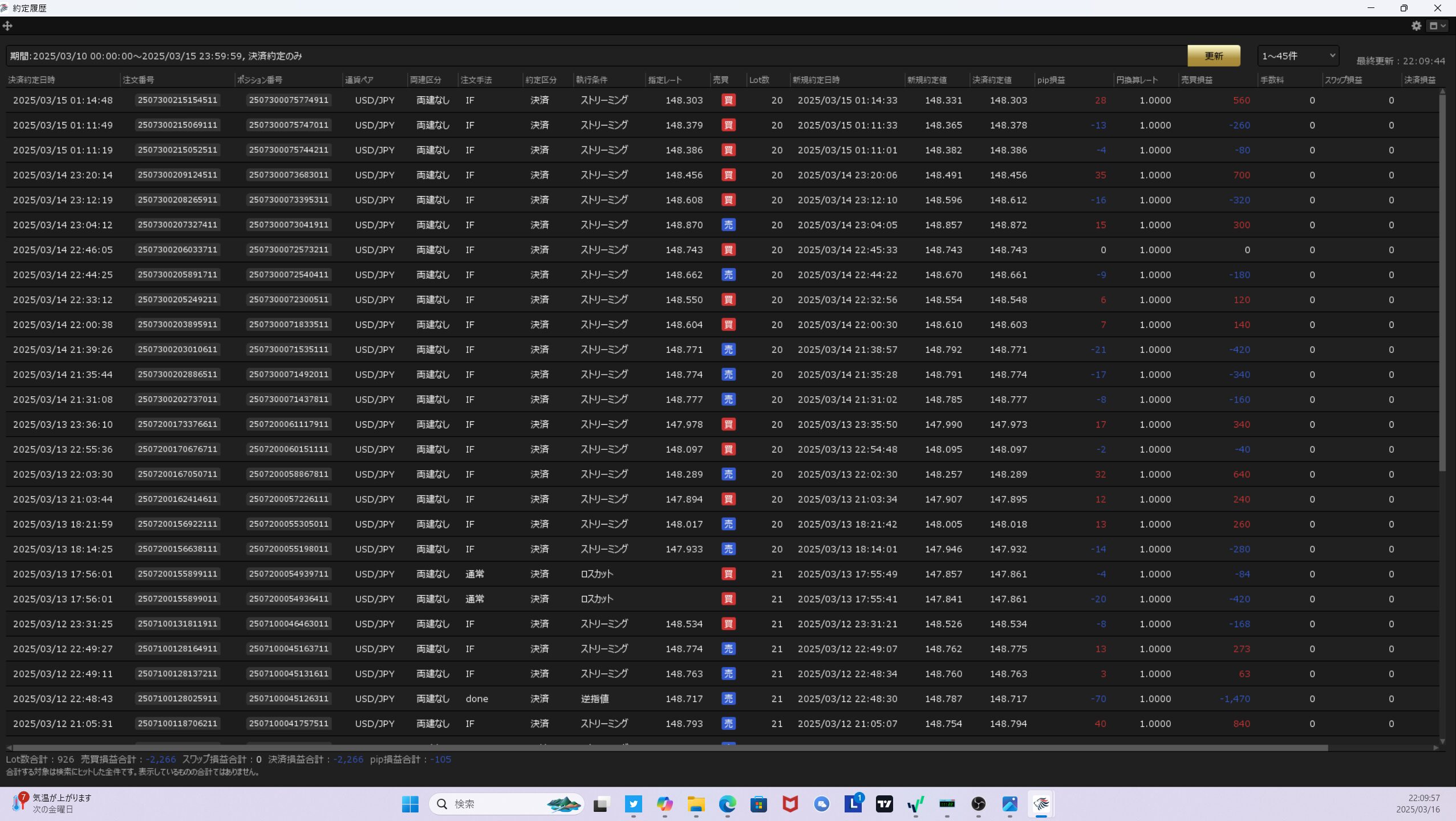The width and height of the screenshot is (1456, 821).
Task: Open order number 2507300215154511 link
Action: 177,100
